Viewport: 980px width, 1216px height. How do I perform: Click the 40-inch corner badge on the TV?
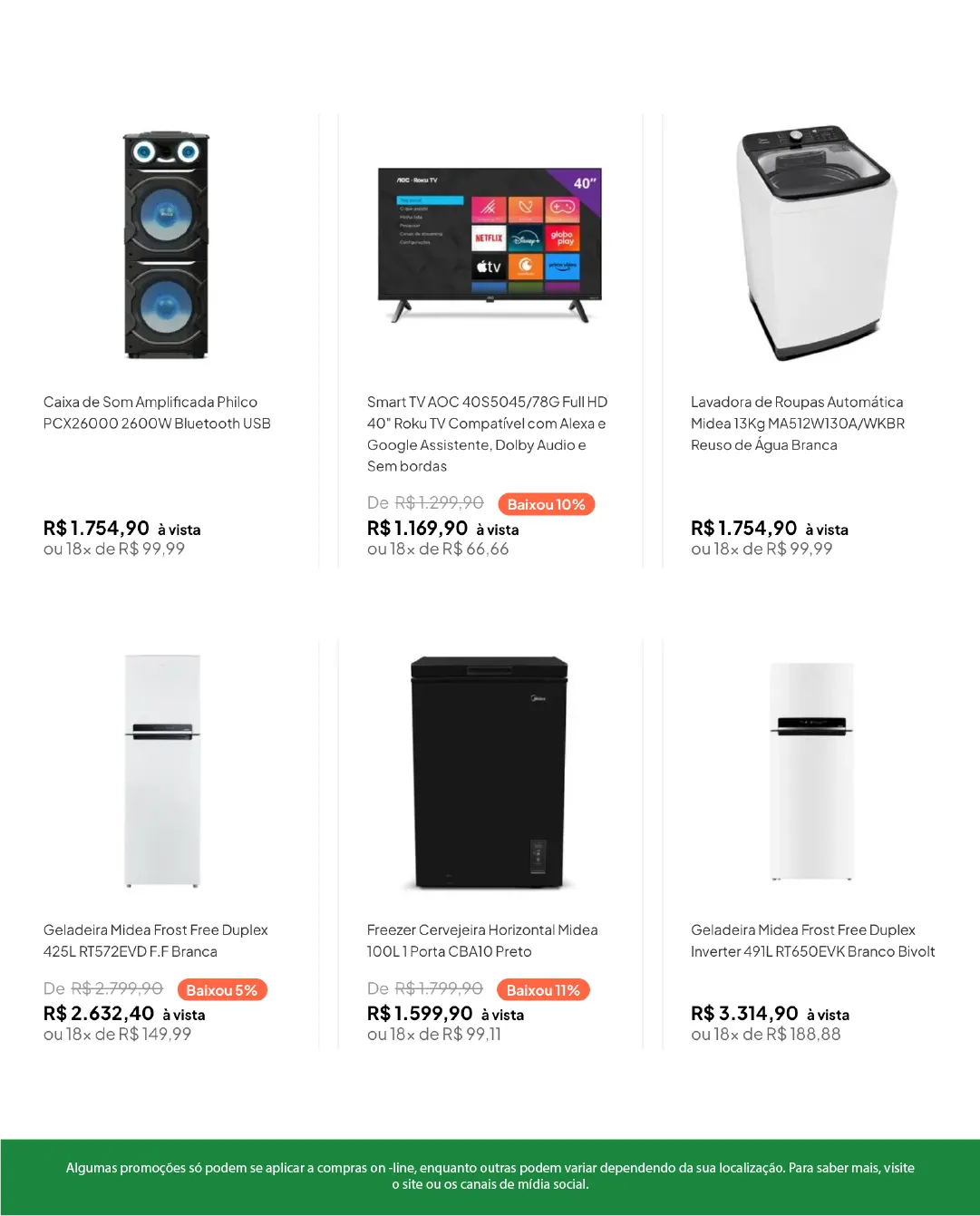pos(585,183)
